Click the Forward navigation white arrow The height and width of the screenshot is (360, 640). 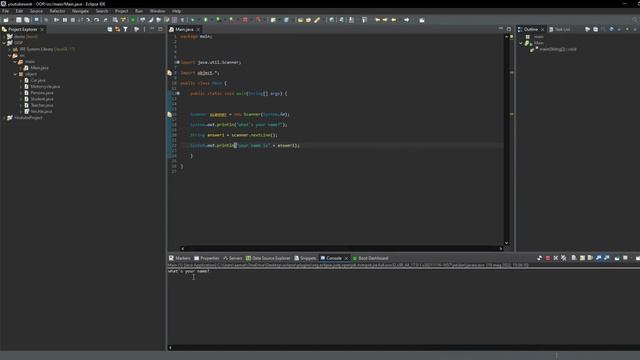click(x=407, y=20)
